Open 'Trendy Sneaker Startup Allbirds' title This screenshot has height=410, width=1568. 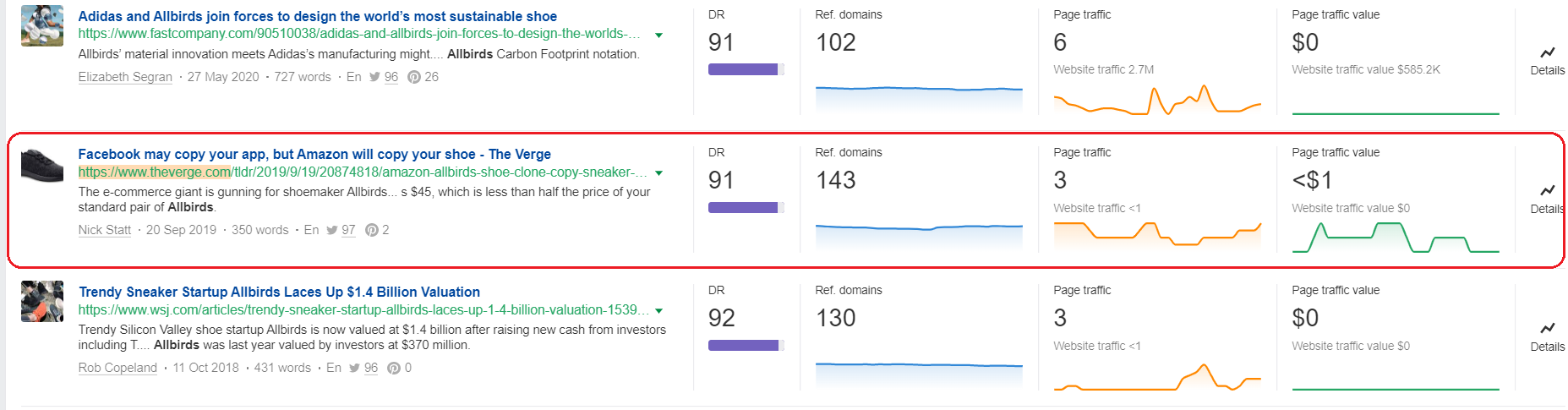(279, 292)
